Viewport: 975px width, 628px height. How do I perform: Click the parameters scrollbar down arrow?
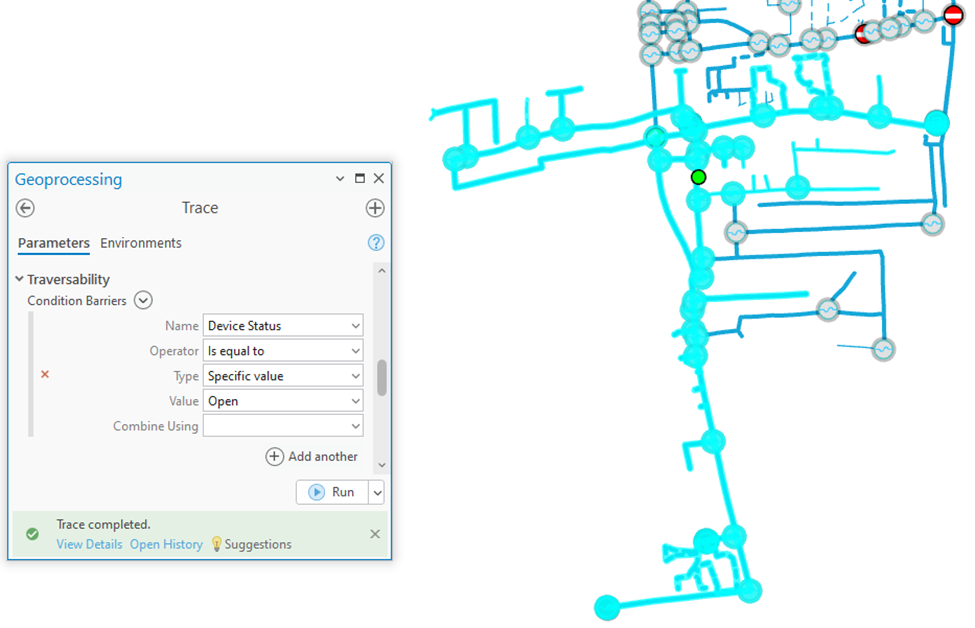click(x=382, y=465)
